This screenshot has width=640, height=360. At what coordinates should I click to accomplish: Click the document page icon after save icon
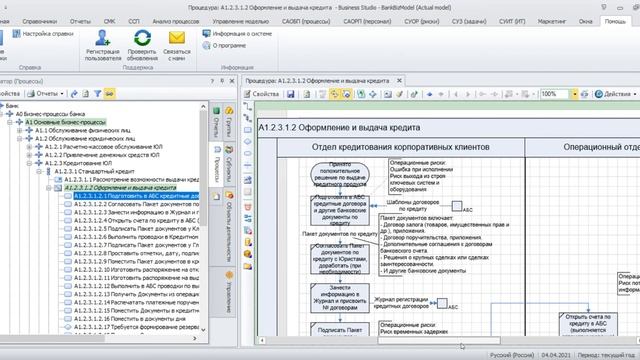307,94
